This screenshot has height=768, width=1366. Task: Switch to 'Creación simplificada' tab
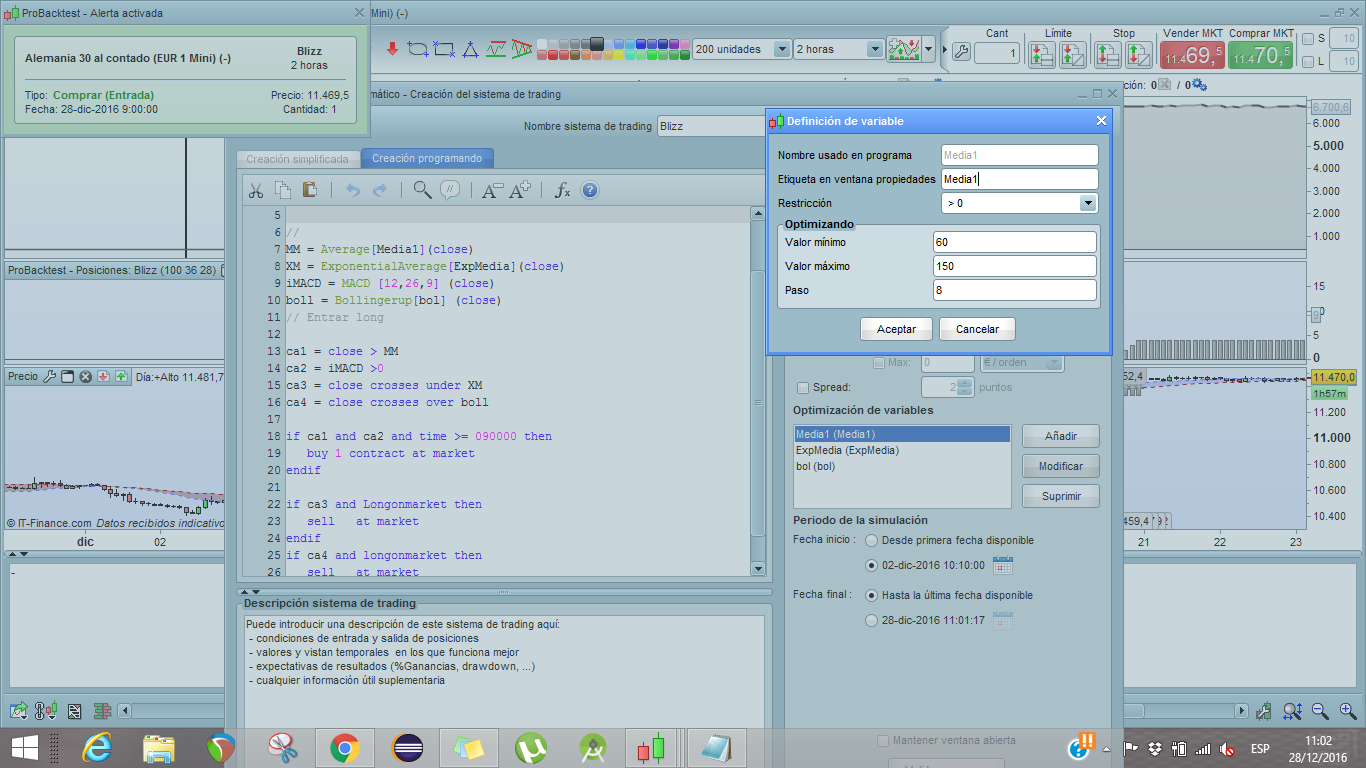click(297, 159)
